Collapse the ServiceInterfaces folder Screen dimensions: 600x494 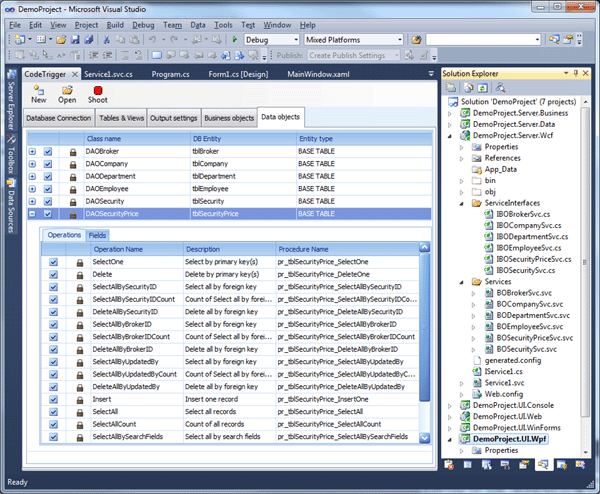click(461, 204)
